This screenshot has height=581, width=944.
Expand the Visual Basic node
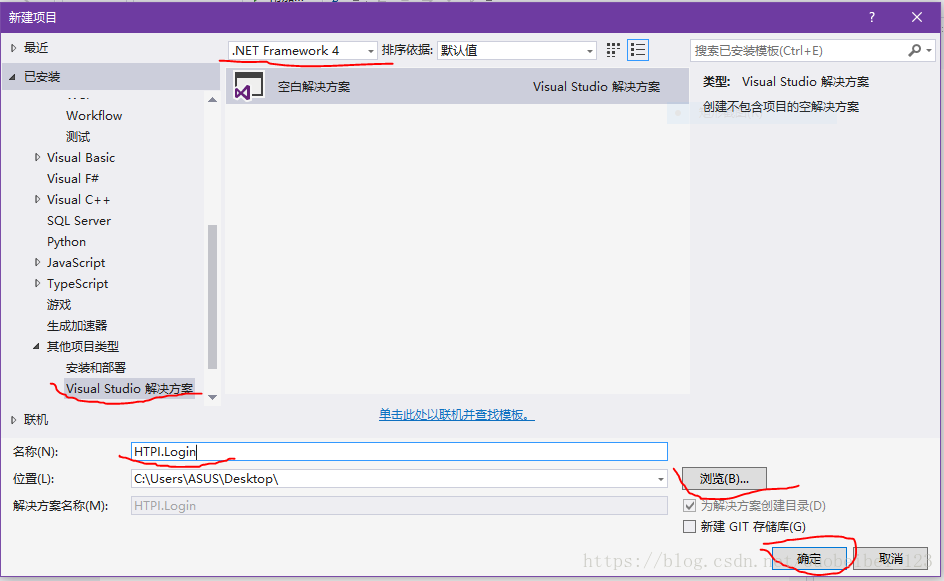tap(37, 157)
